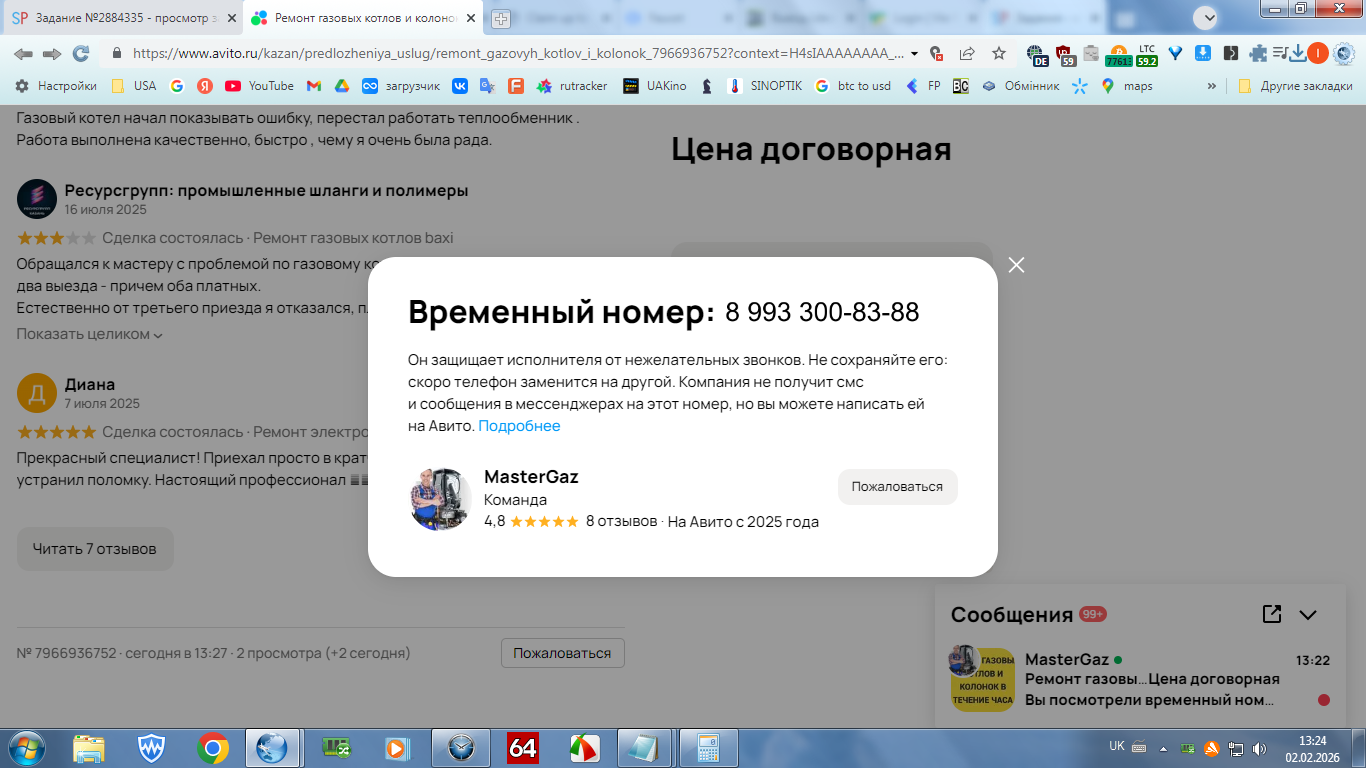Screen dimensions: 1366x768
Task: Open the browser extensions puzzle icon
Action: [1258, 54]
